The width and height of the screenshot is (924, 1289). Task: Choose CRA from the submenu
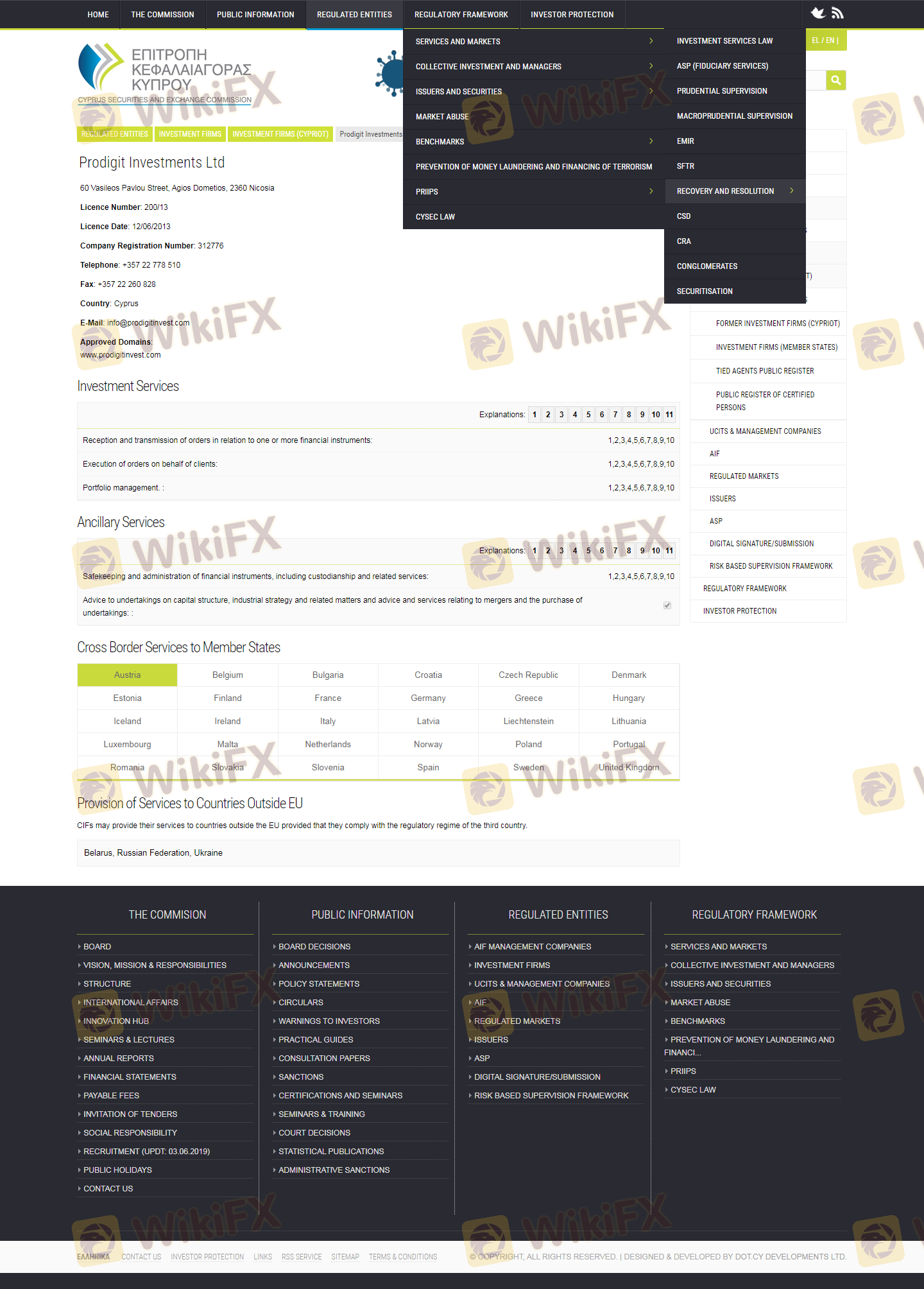point(735,241)
